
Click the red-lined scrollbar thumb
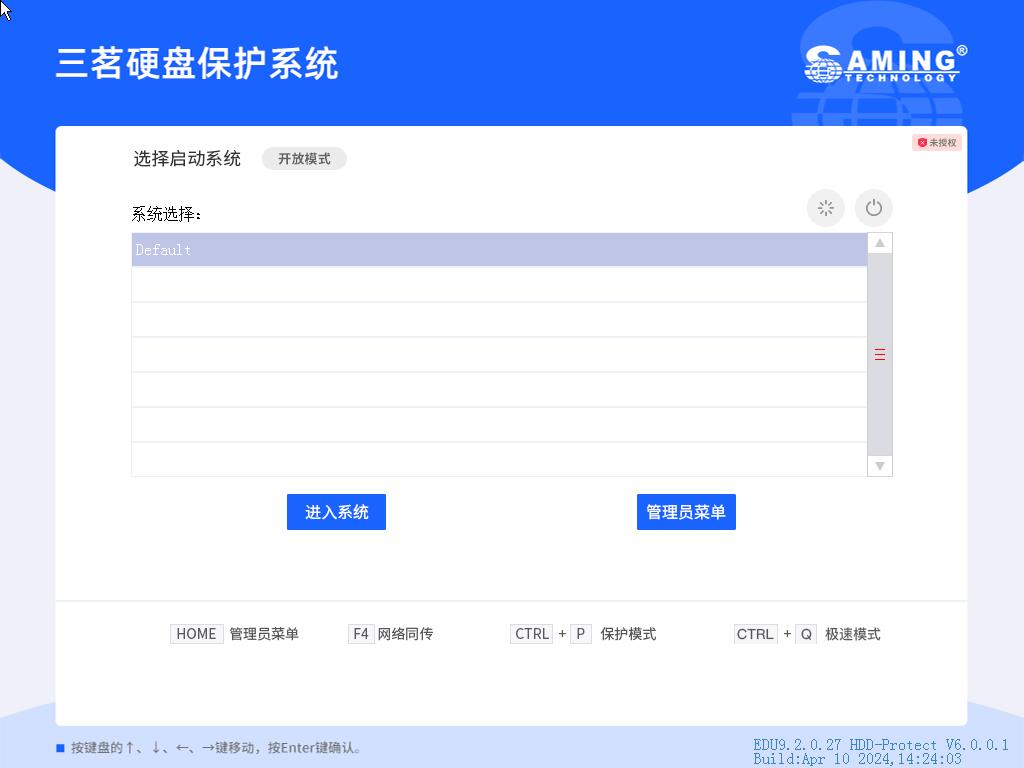(880, 355)
